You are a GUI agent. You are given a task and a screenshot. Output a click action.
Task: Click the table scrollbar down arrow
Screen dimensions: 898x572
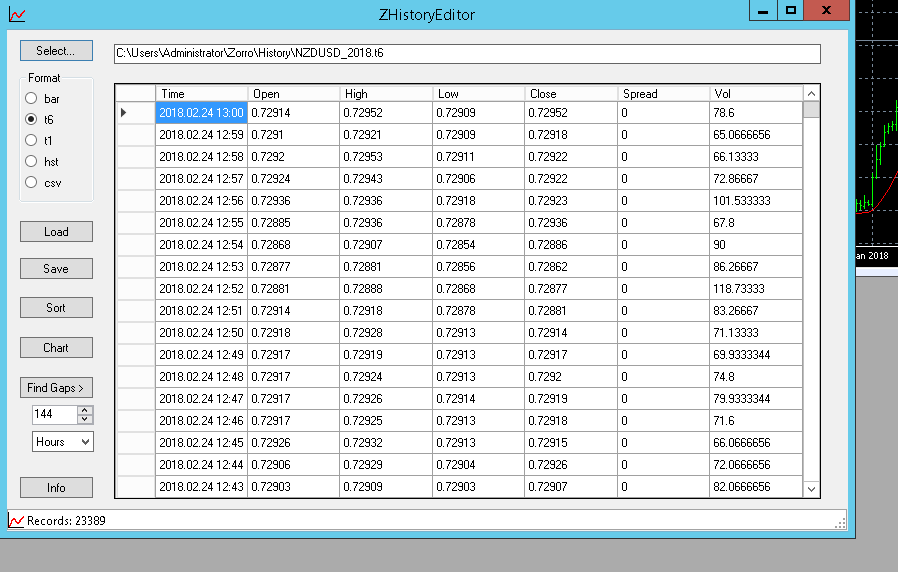click(812, 489)
